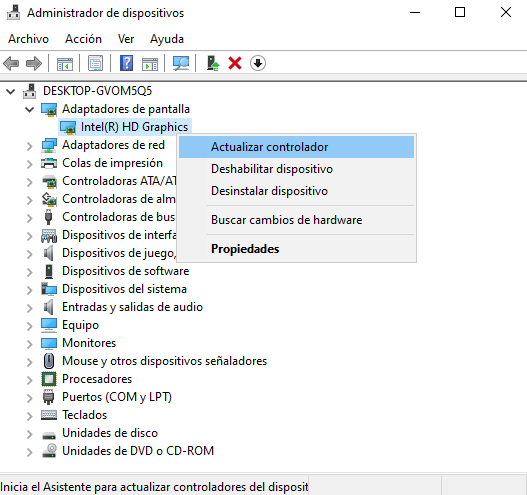Open the Archivo menu
Viewport: 527px width, 495px height.
pyautogui.click(x=29, y=39)
